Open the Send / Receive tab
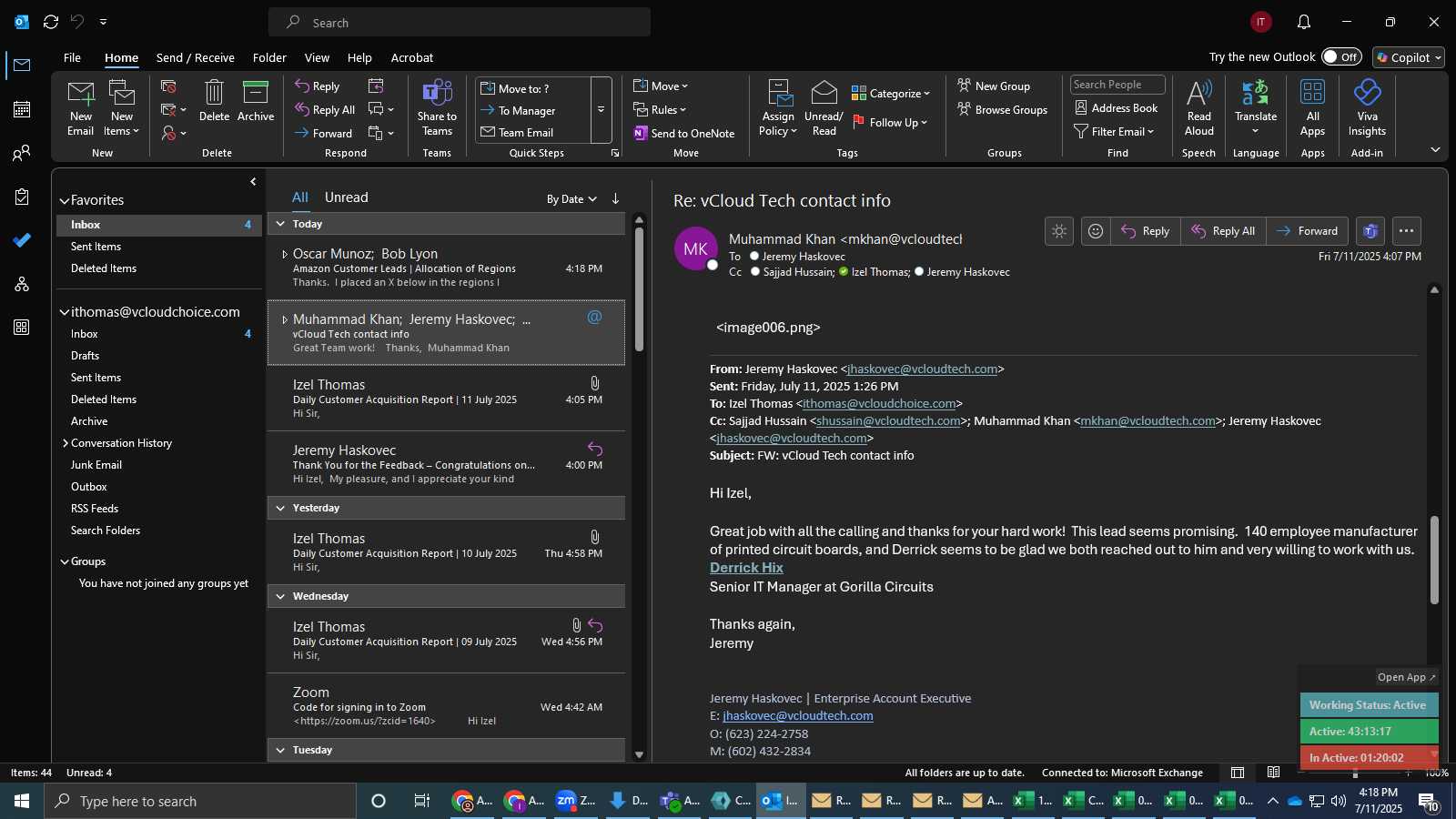This screenshot has height=819, width=1456. pyautogui.click(x=196, y=57)
